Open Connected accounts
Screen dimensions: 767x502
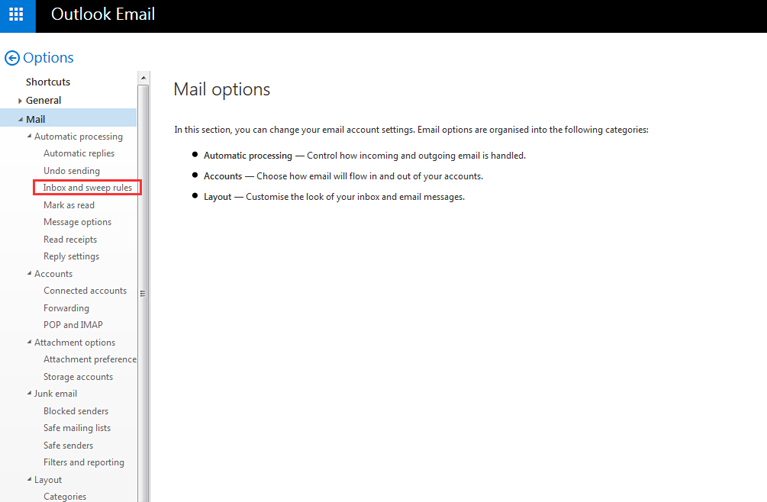85,291
